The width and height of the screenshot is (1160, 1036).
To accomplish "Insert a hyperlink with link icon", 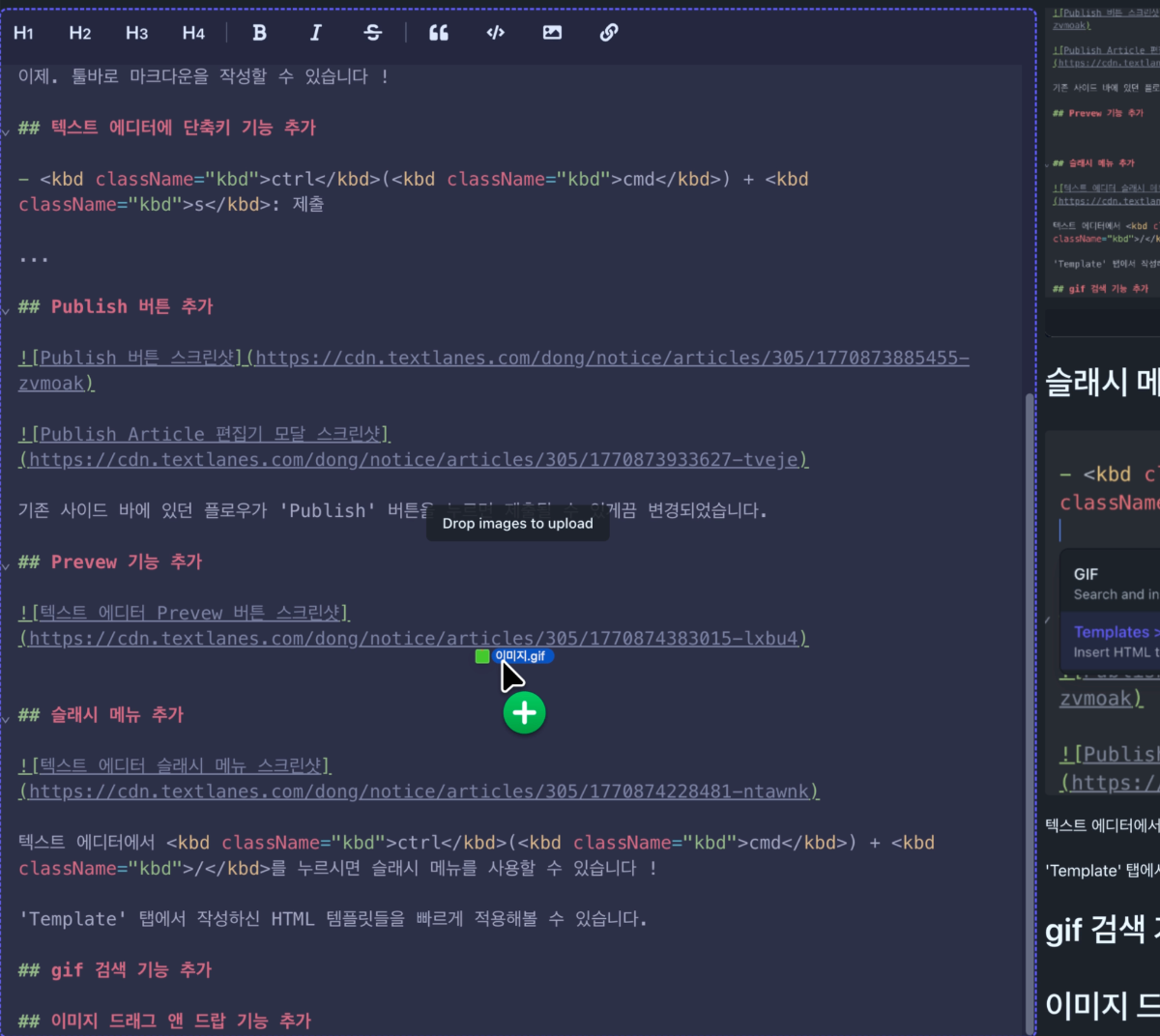I will coord(609,33).
